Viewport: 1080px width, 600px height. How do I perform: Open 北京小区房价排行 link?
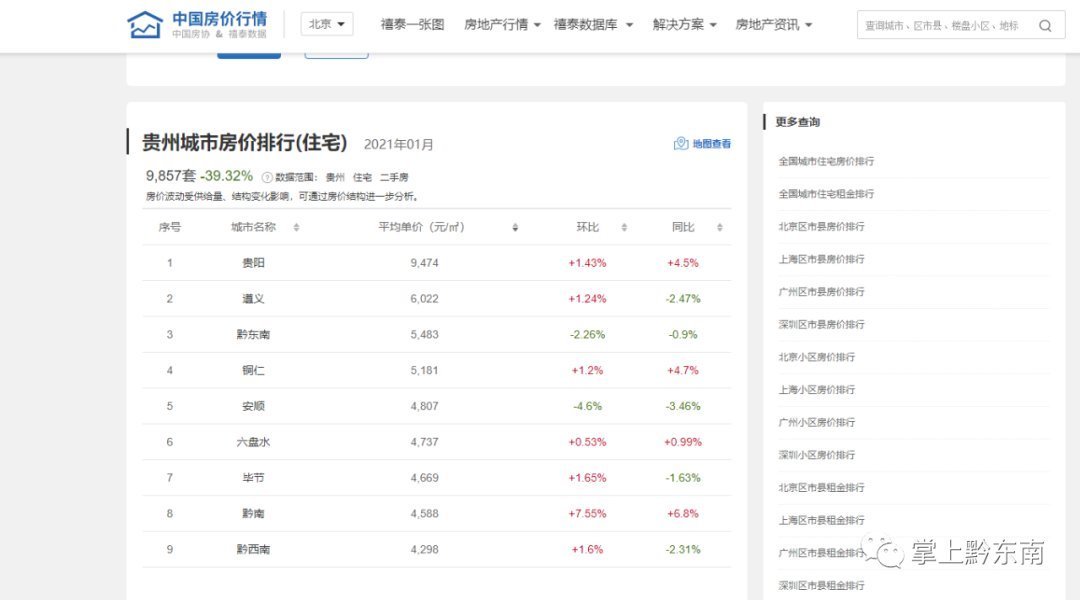pyautogui.click(x=816, y=357)
